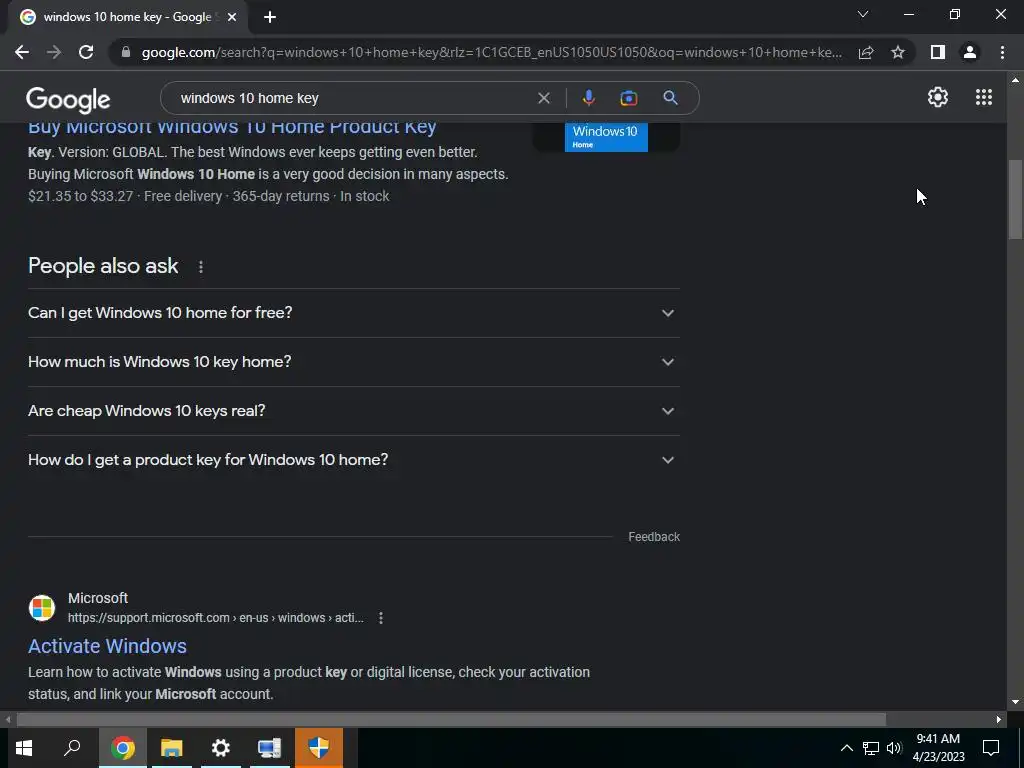Go to Google home via logo

[x=68, y=99]
